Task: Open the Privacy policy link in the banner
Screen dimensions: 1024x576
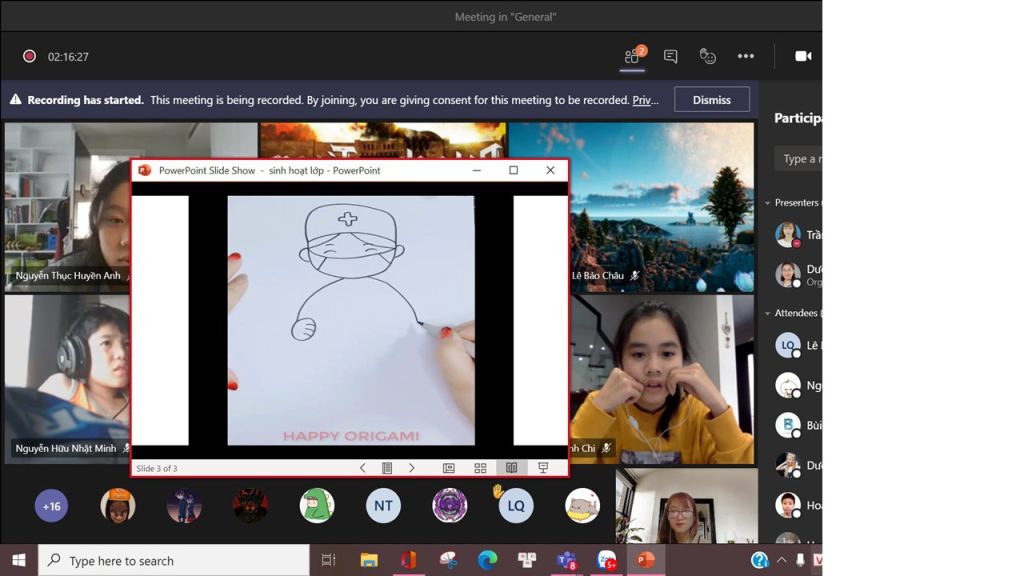Action: (646, 100)
